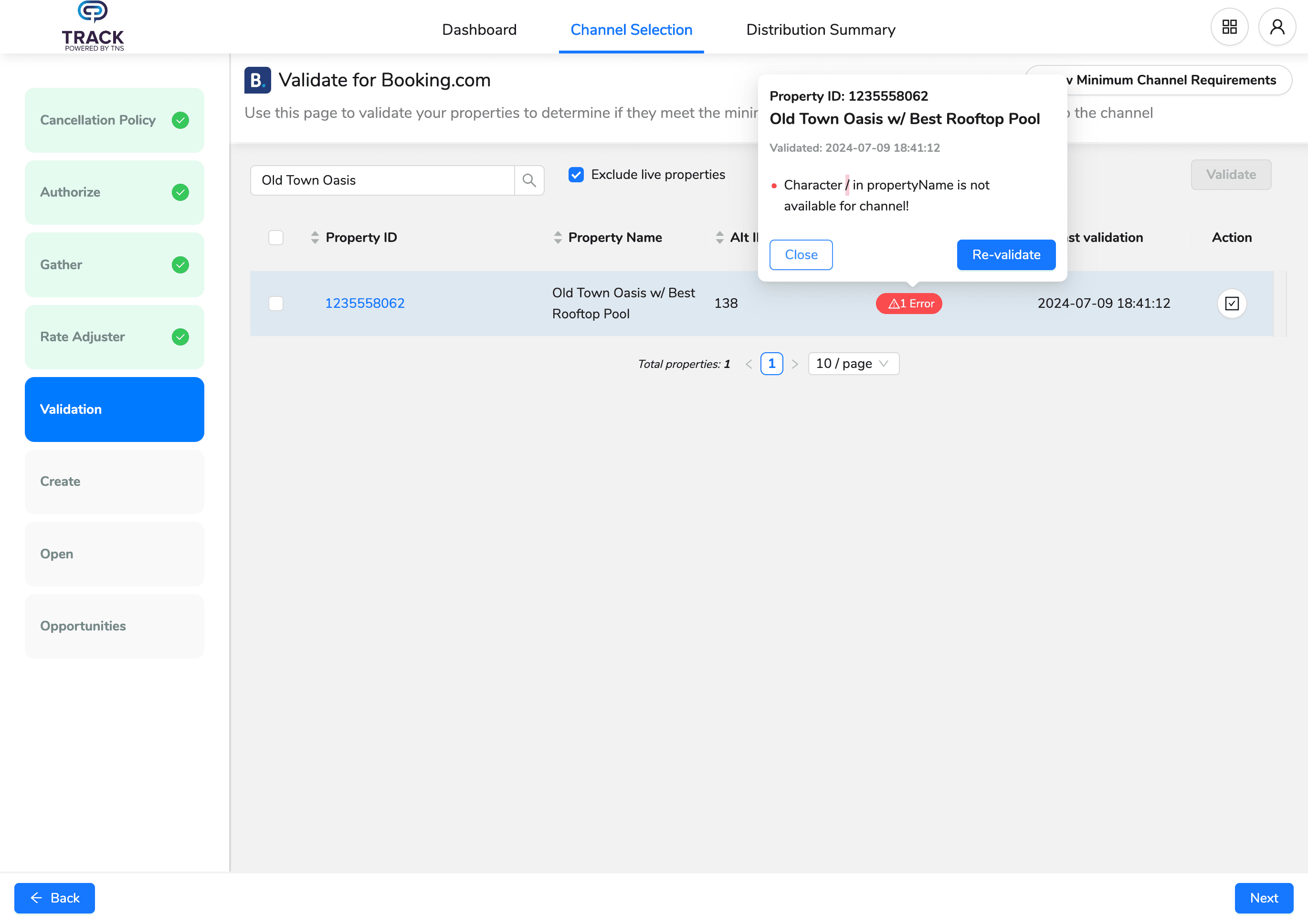The image size is (1308, 924).
Task: Select the Validation step
Action: point(115,409)
